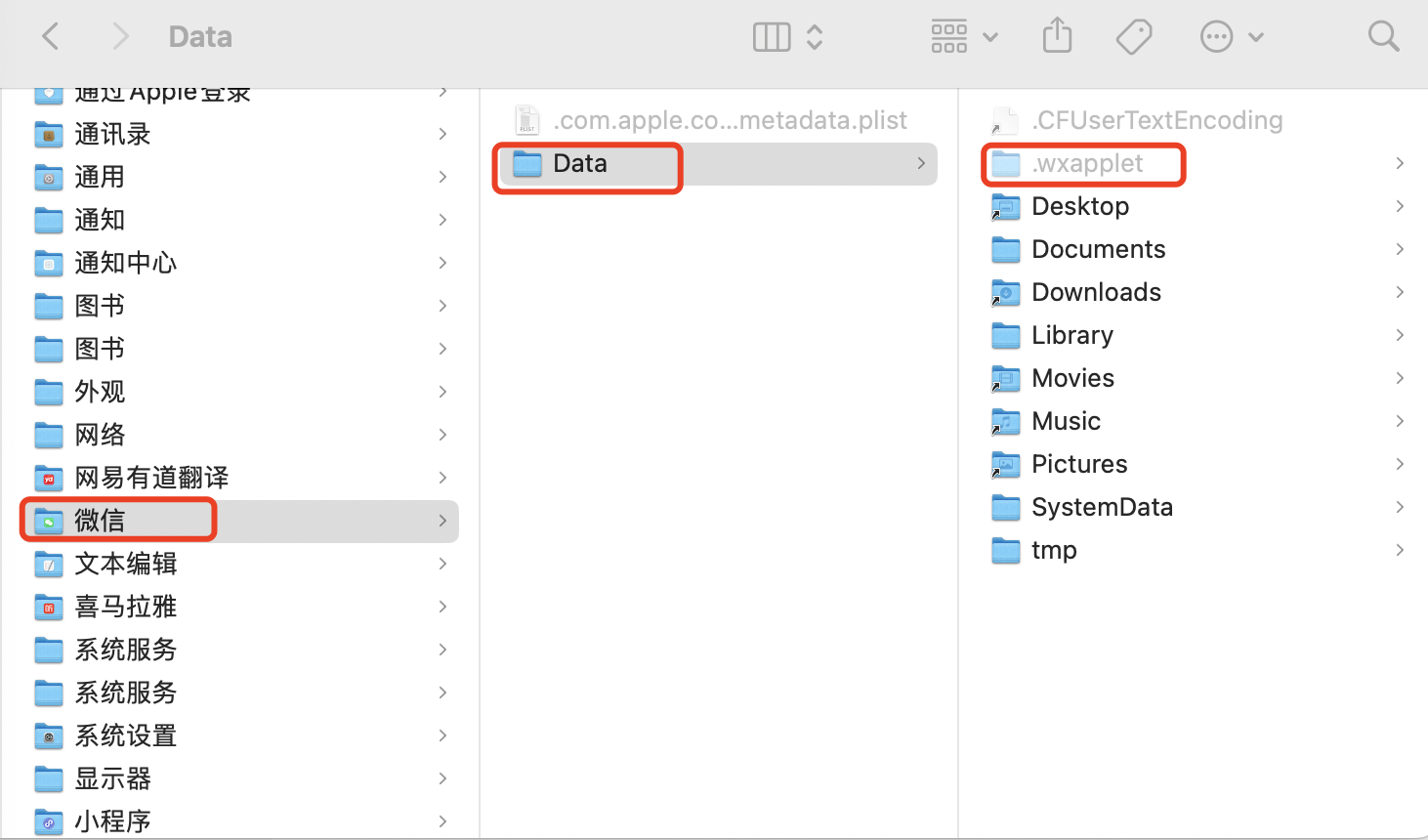
Task: Click the Tags icon in toolbar
Action: pyautogui.click(x=1134, y=37)
